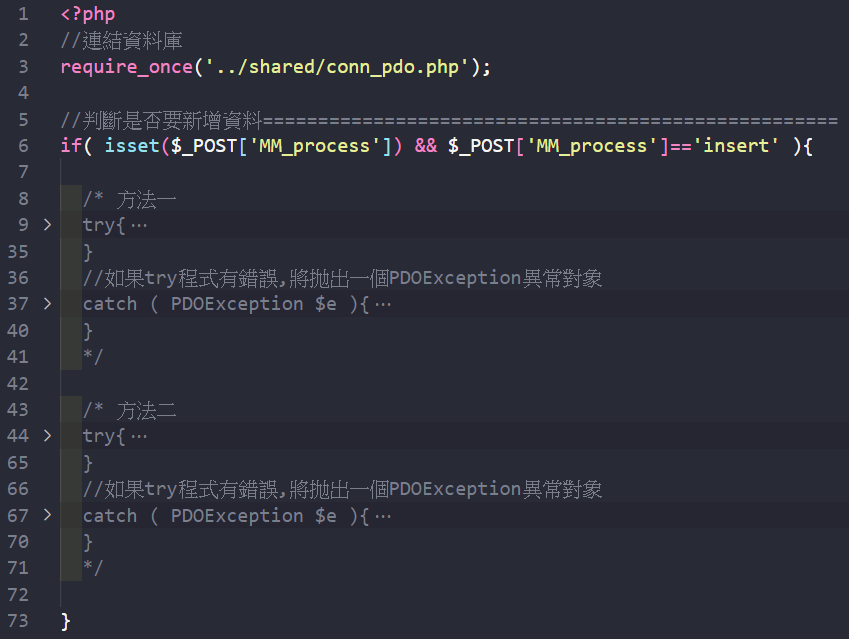Click the isset function name
Image resolution: width=849 pixels, height=639 pixels.
pyautogui.click(x=132, y=146)
